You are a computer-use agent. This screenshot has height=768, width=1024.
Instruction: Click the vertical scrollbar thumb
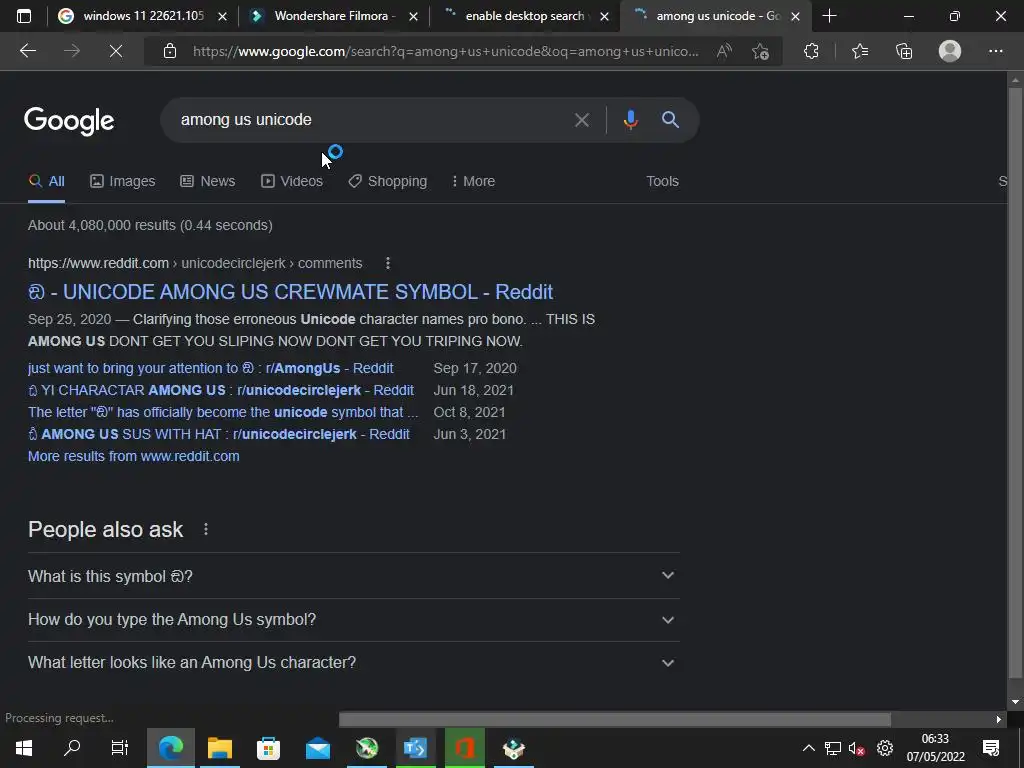pos(1015,382)
